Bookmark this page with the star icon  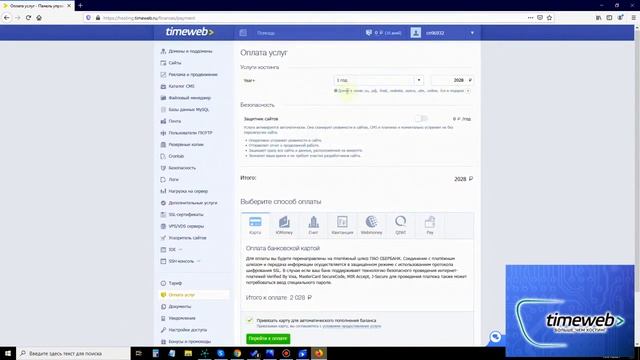(549, 18)
